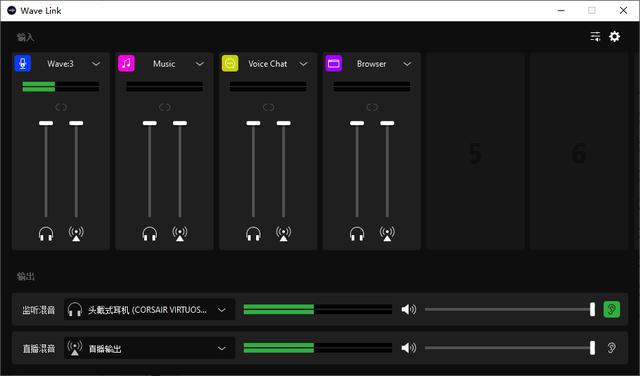The height and width of the screenshot is (376, 640).
Task: Click the Music monitor volume fader handle
Action: tap(149, 123)
